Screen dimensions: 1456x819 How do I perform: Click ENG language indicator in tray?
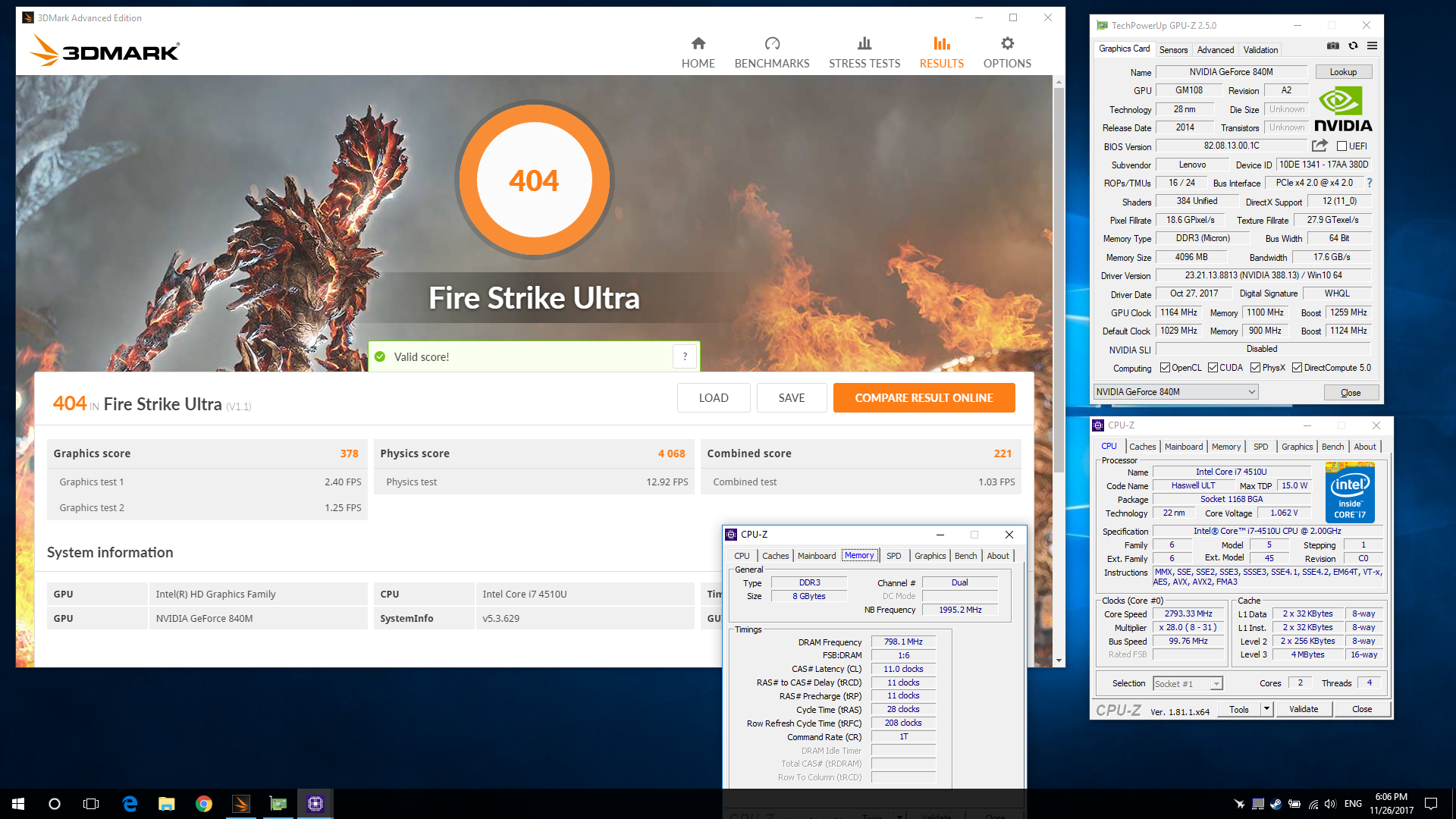click(1353, 804)
